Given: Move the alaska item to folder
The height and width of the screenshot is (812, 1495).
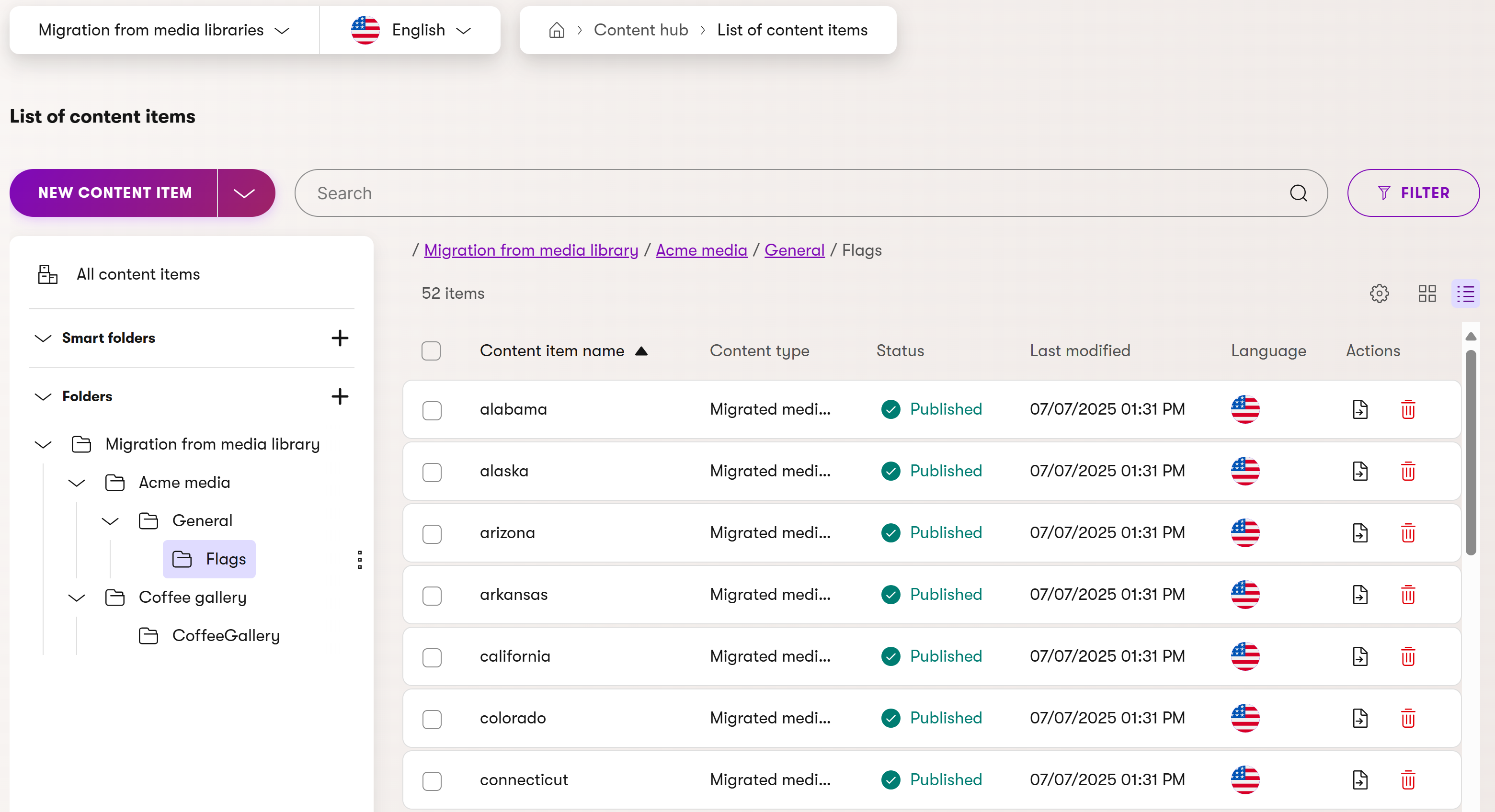Looking at the screenshot, I should tap(1360, 471).
